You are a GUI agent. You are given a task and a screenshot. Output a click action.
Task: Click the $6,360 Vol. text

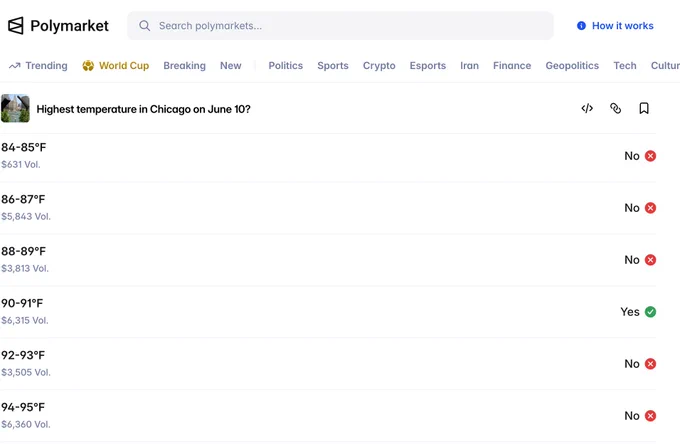(x=26, y=425)
